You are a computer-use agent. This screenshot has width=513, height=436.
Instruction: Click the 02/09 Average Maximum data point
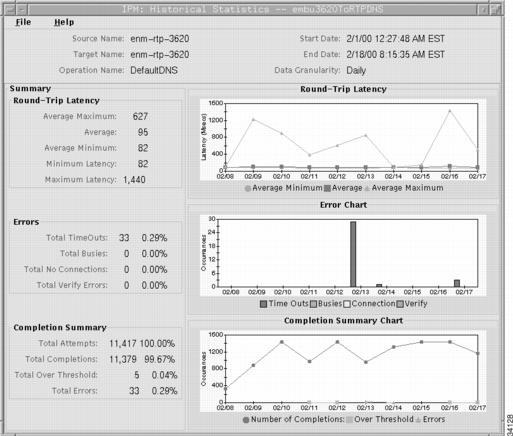253,119
